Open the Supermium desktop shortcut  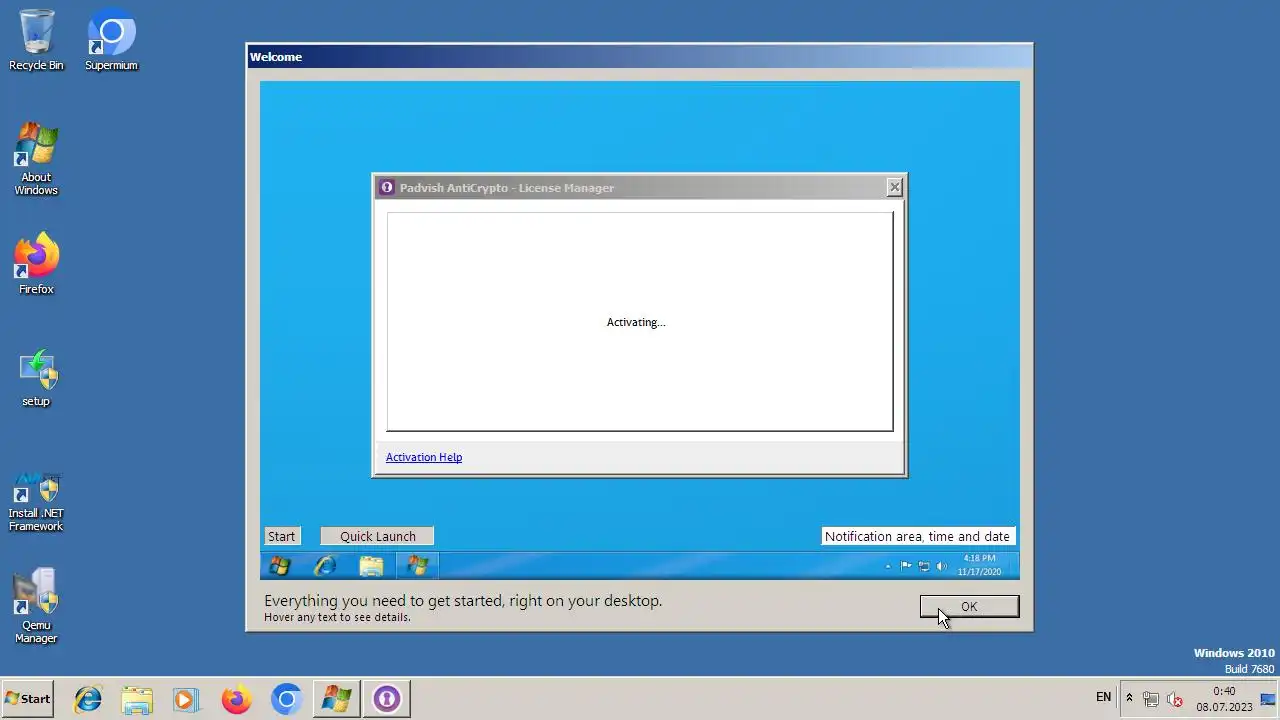(111, 40)
